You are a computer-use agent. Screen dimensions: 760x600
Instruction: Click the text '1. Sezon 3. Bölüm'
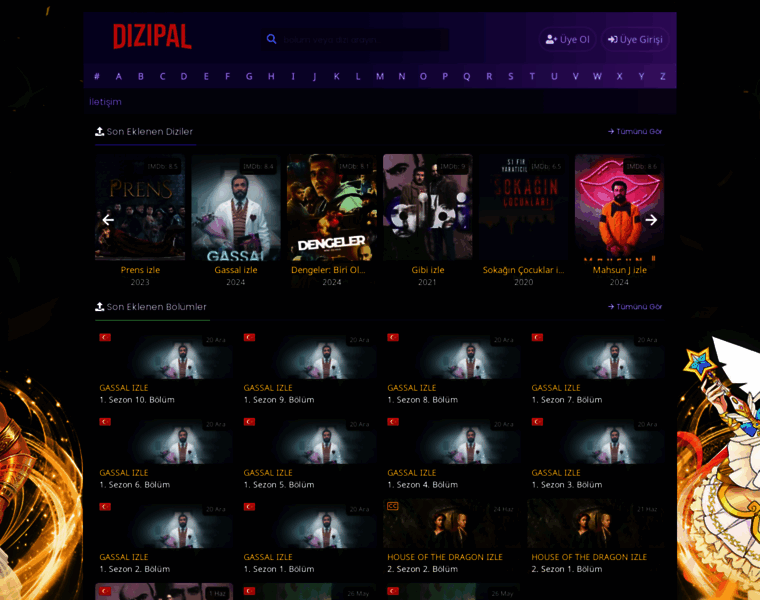point(567,485)
